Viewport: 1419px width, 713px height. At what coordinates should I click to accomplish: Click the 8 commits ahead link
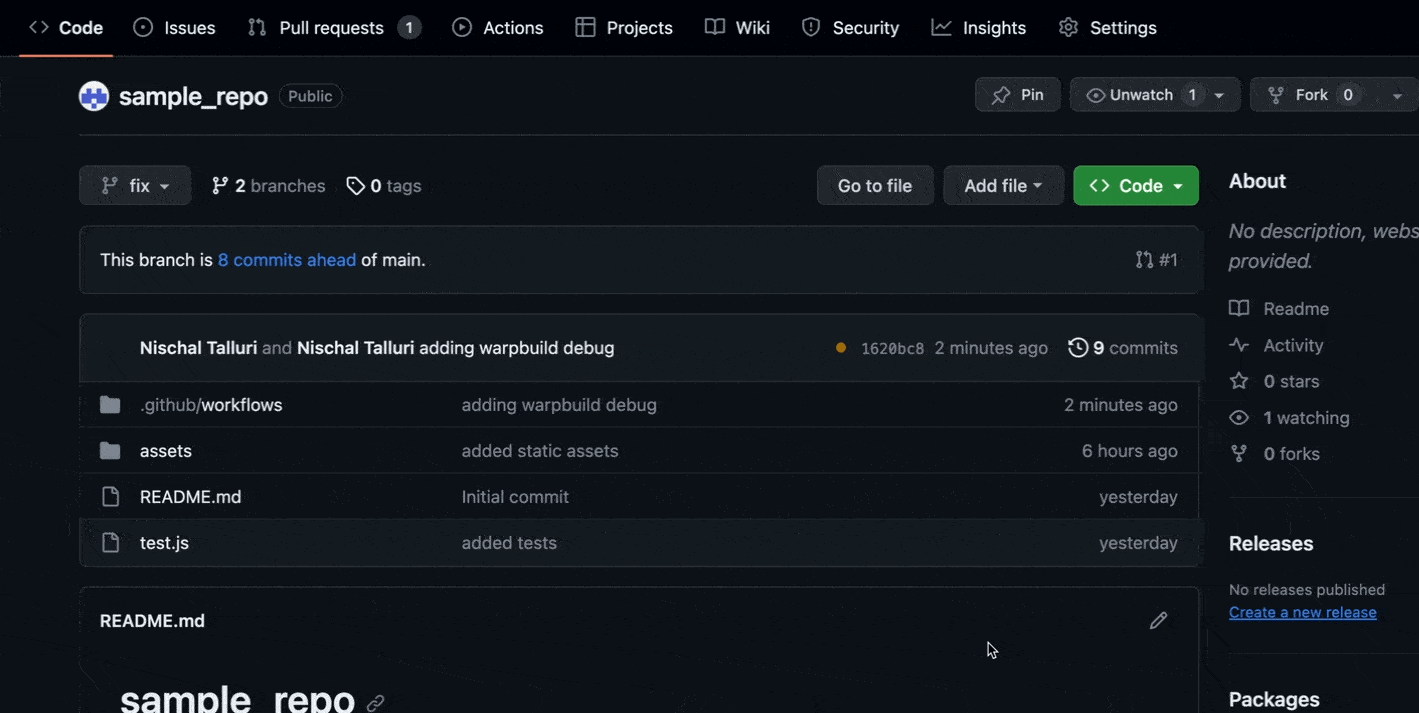(287, 259)
